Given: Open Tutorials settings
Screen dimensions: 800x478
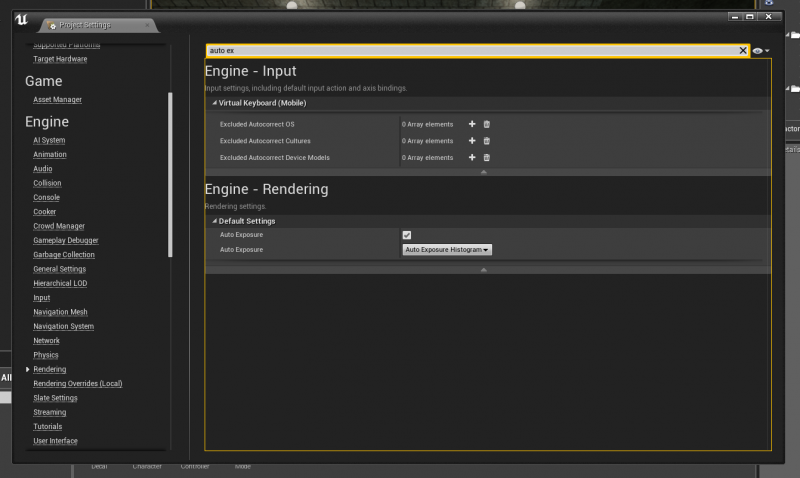Looking at the screenshot, I should [x=47, y=426].
